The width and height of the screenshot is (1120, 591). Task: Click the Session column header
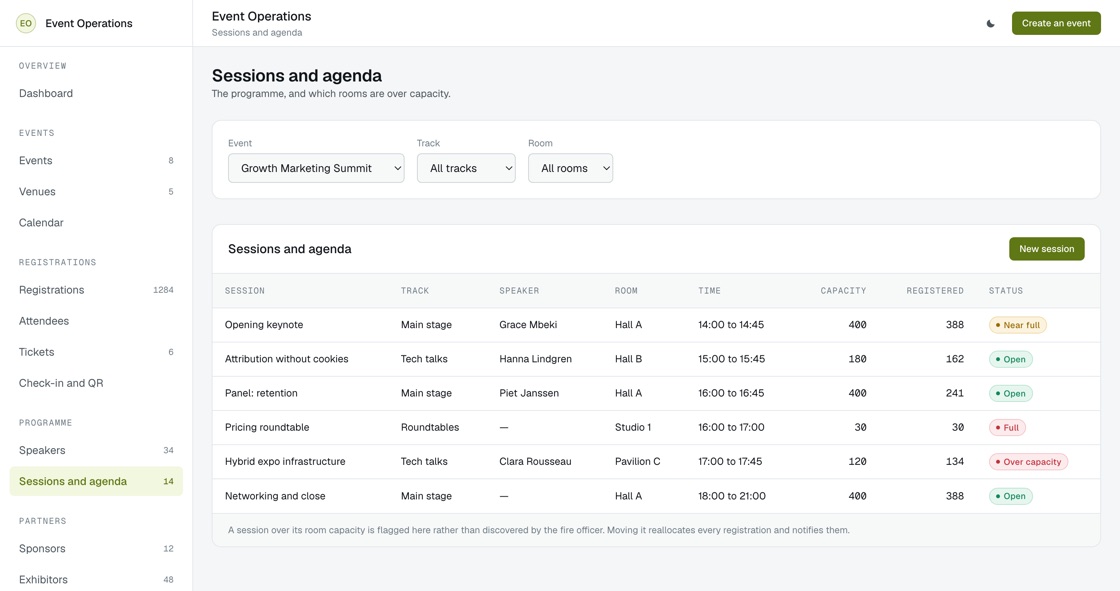coord(245,291)
